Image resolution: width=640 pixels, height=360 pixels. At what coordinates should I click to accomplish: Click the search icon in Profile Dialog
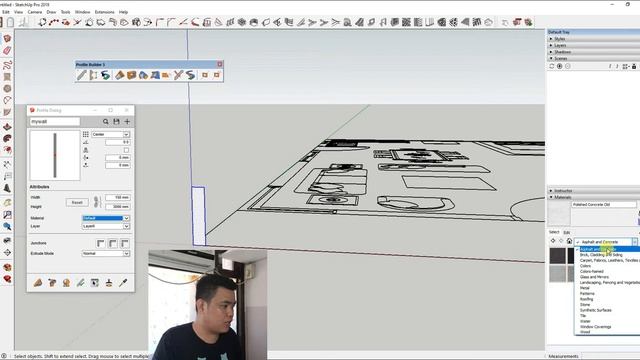(x=106, y=122)
